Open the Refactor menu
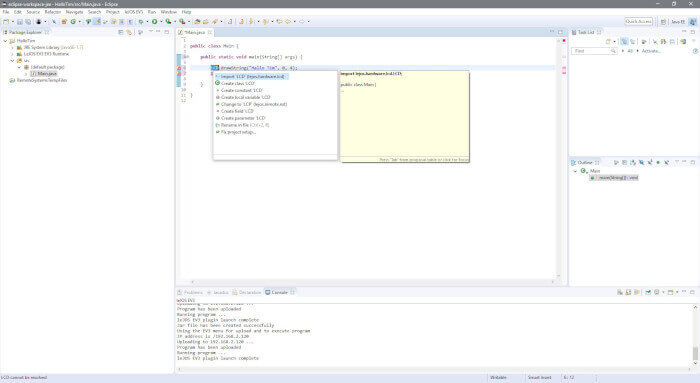 pos(53,12)
